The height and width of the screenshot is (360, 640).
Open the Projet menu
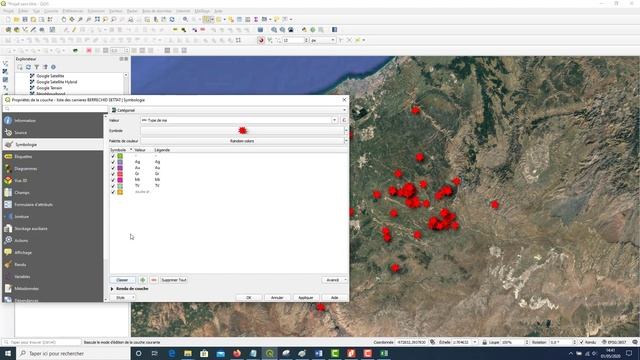(x=9, y=11)
